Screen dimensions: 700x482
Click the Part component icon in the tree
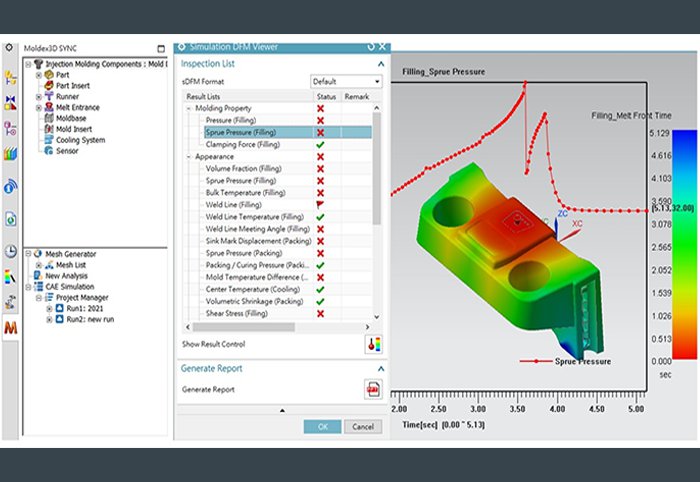coord(49,75)
